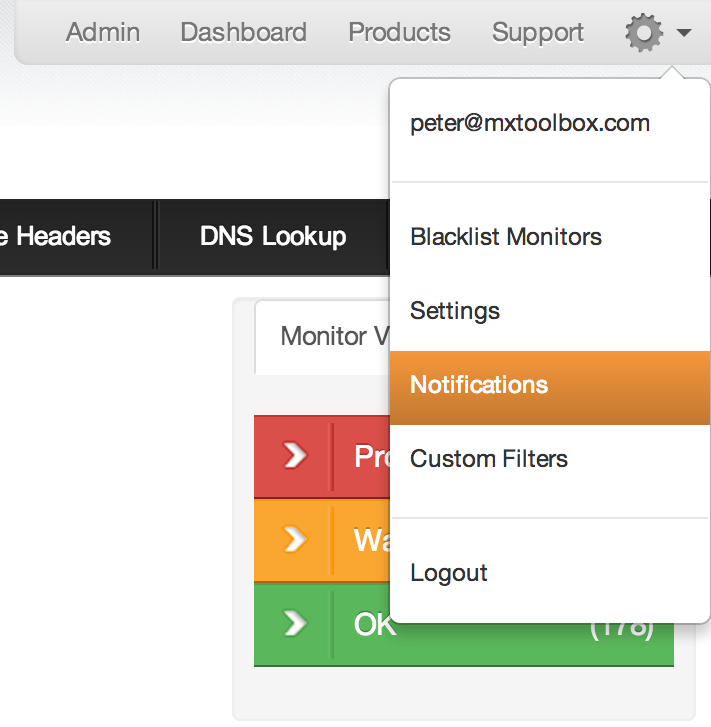
Task: Expand the orange warning row chevron
Action: (x=294, y=540)
